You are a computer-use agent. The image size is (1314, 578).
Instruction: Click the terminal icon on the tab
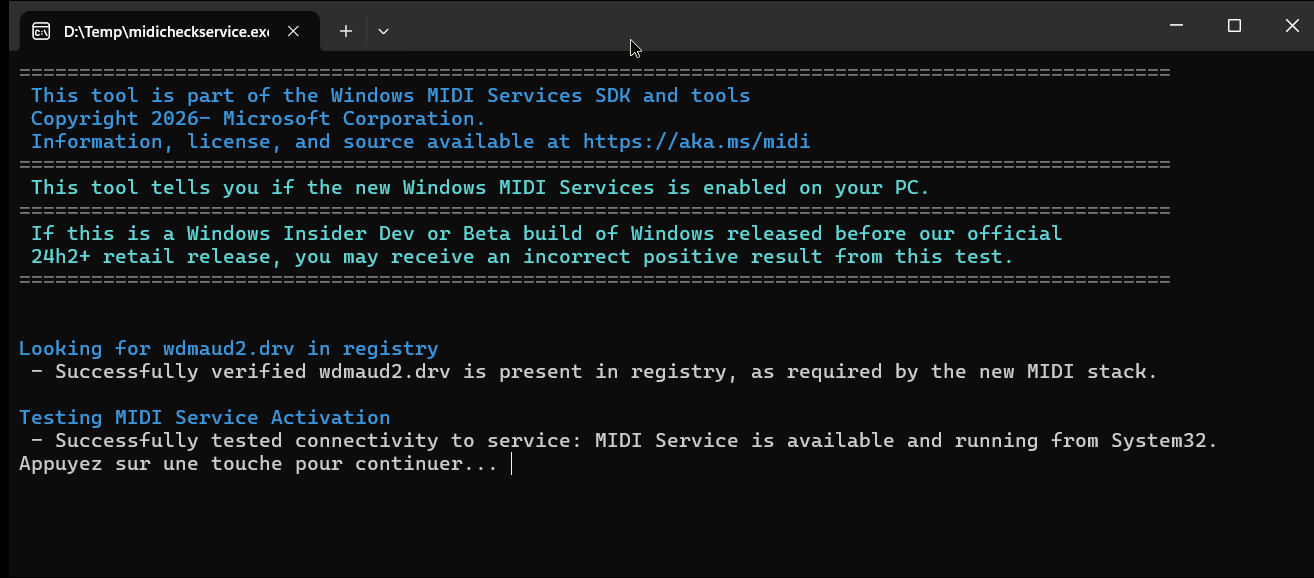coord(41,31)
